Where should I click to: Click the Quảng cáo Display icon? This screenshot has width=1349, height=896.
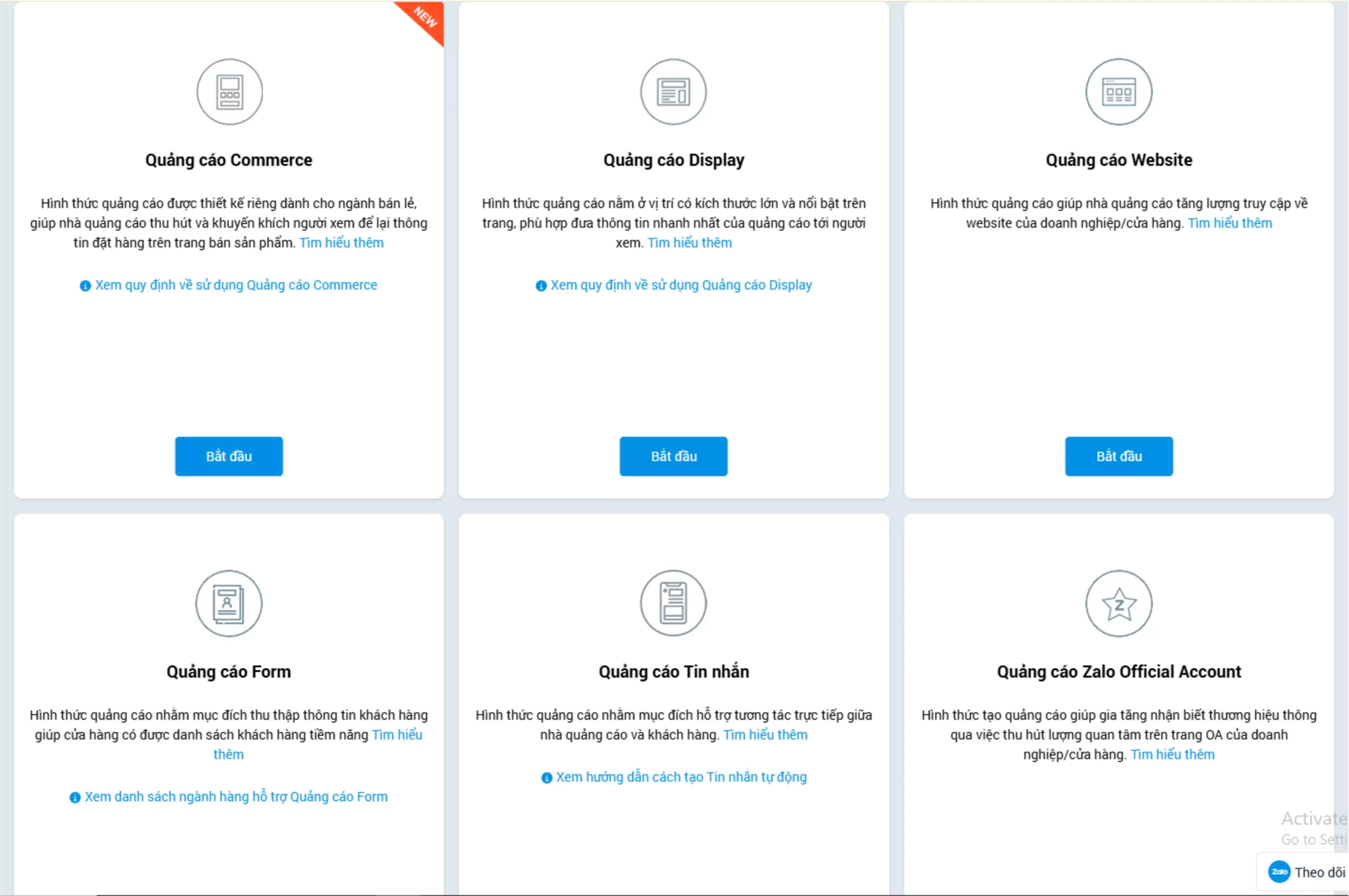673,92
